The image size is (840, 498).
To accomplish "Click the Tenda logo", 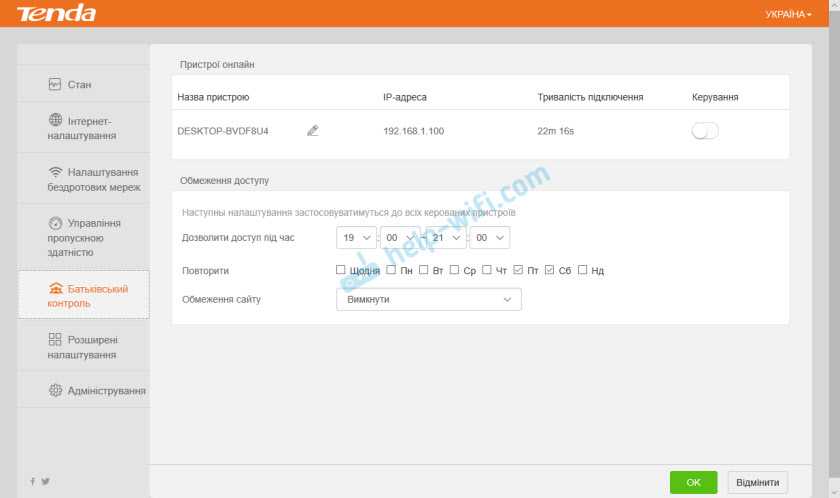I will point(57,13).
